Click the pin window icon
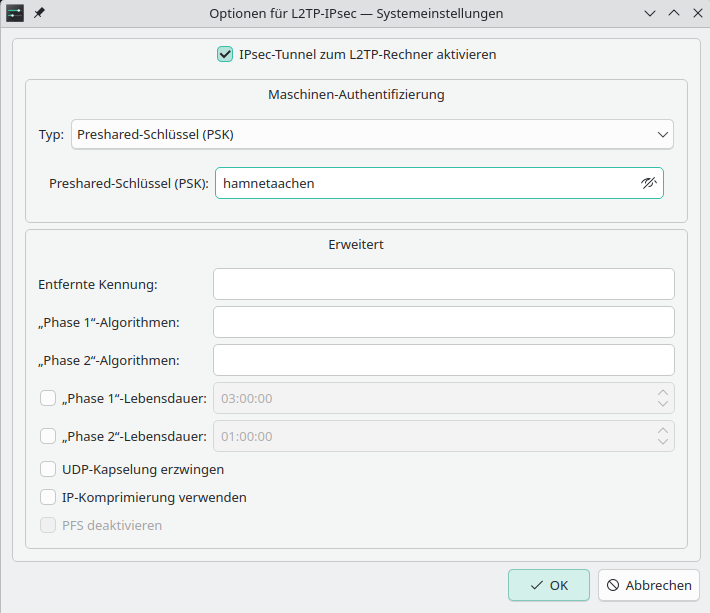 pyautogui.click(x=39, y=13)
